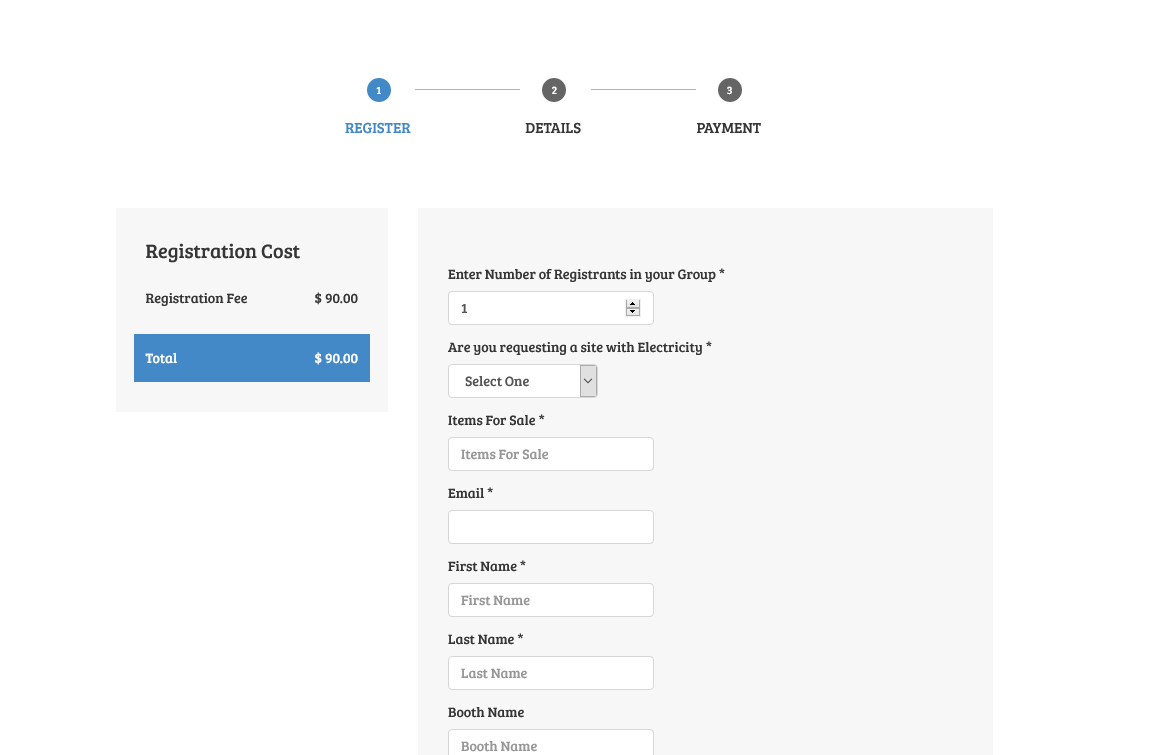Click the step 1 circle icon

click(378, 90)
